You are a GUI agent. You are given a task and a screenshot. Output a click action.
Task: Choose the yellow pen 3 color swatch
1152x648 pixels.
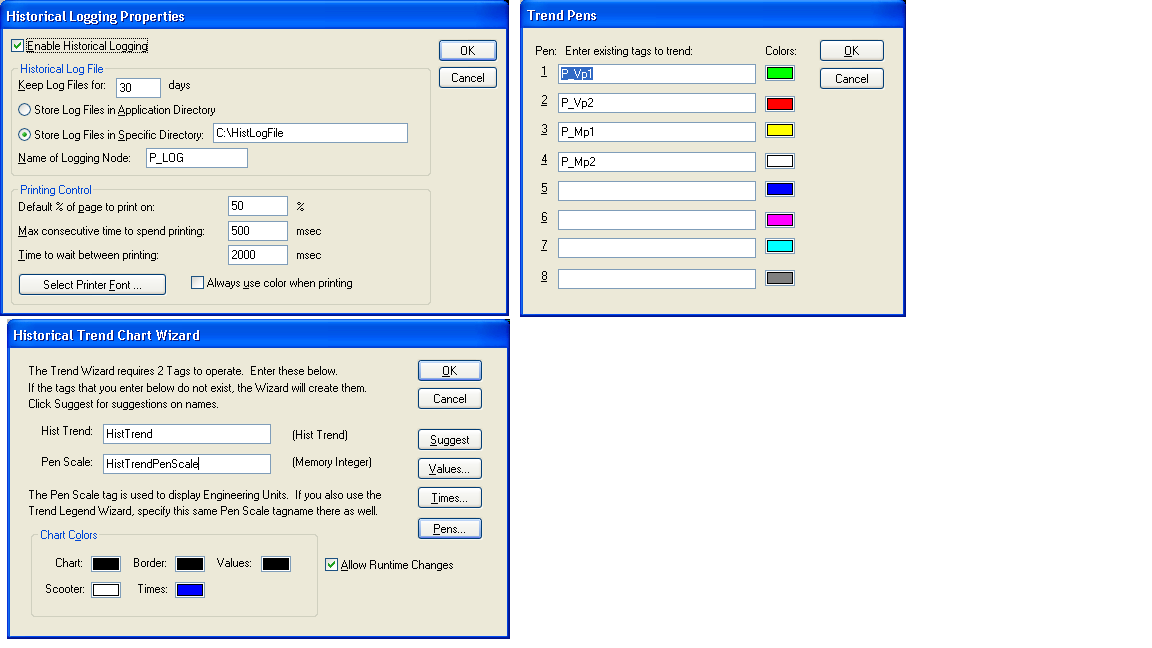(779, 131)
